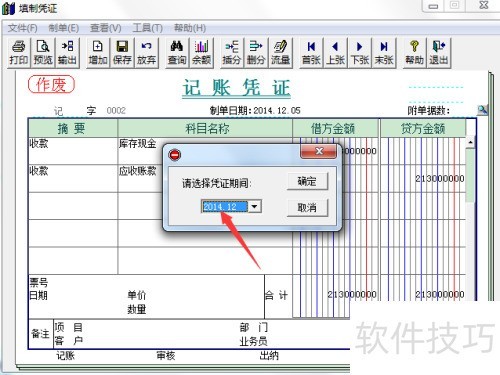Image resolution: width=500 pixels, height=375 pixels.
Task: Click the 退出 exit icon
Action: pos(439,53)
